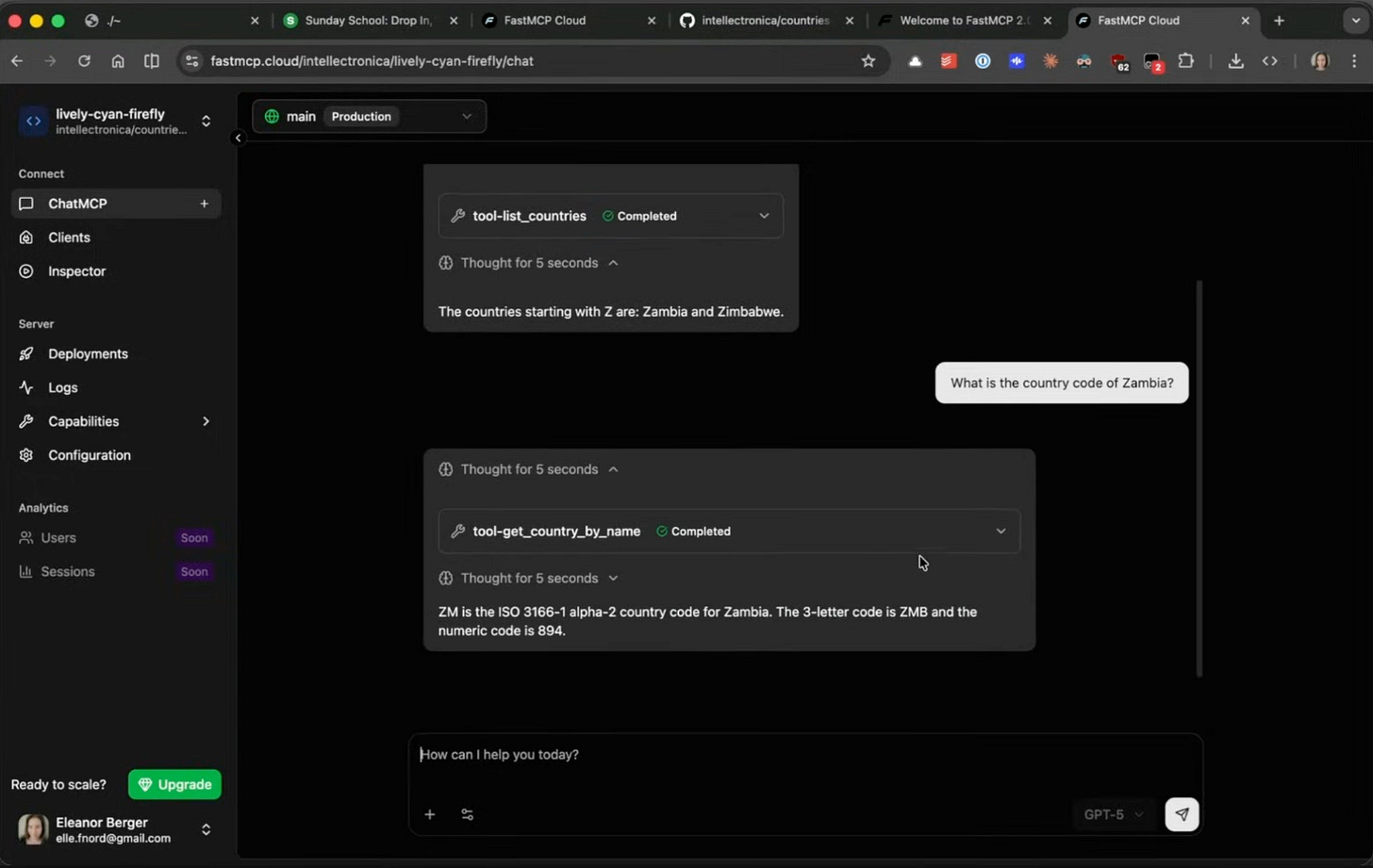Open a new browser tab
Screen dimensions: 1373x868
[x=1279, y=20]
